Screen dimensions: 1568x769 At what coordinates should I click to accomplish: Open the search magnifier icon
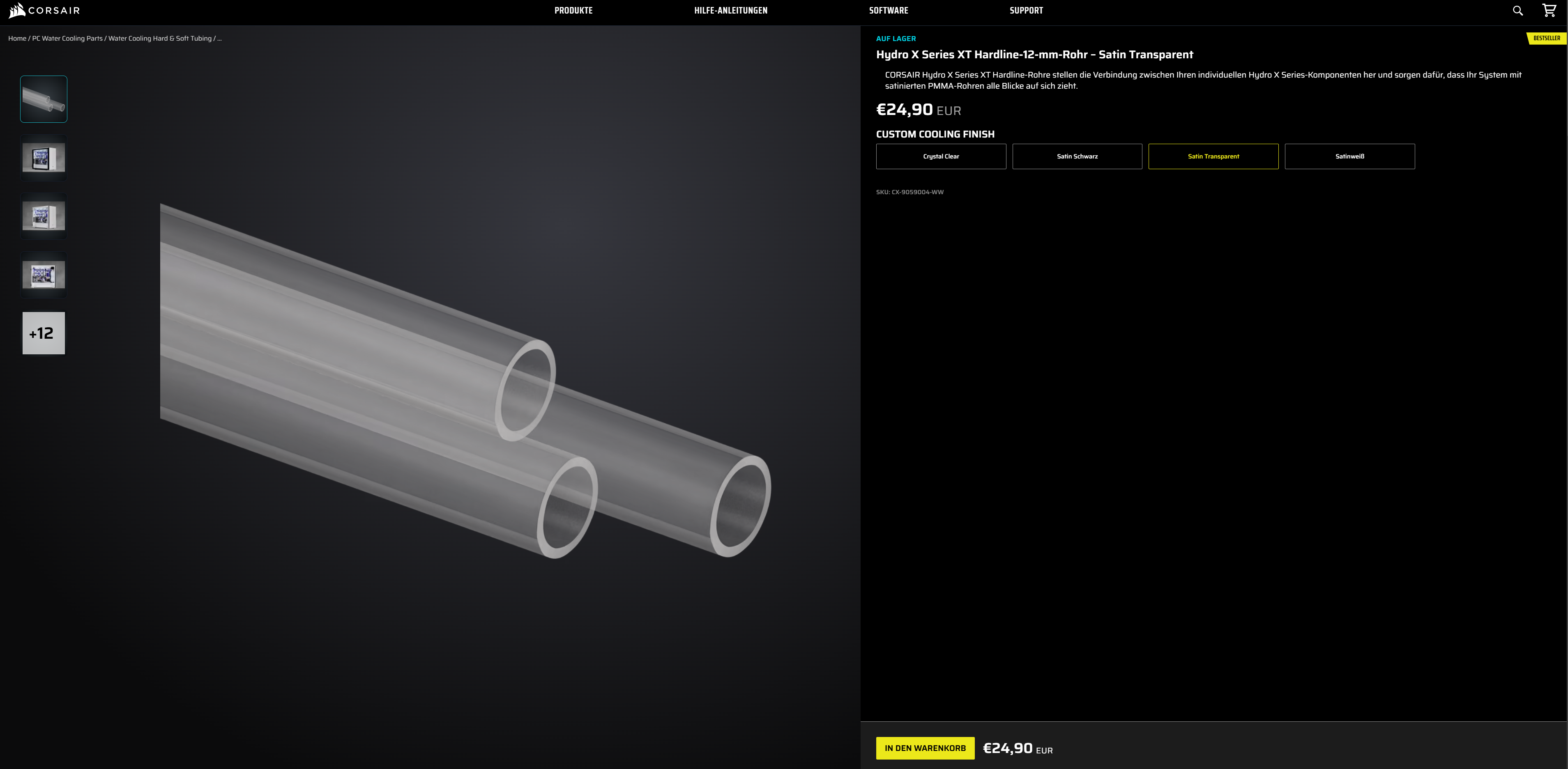1517,10
